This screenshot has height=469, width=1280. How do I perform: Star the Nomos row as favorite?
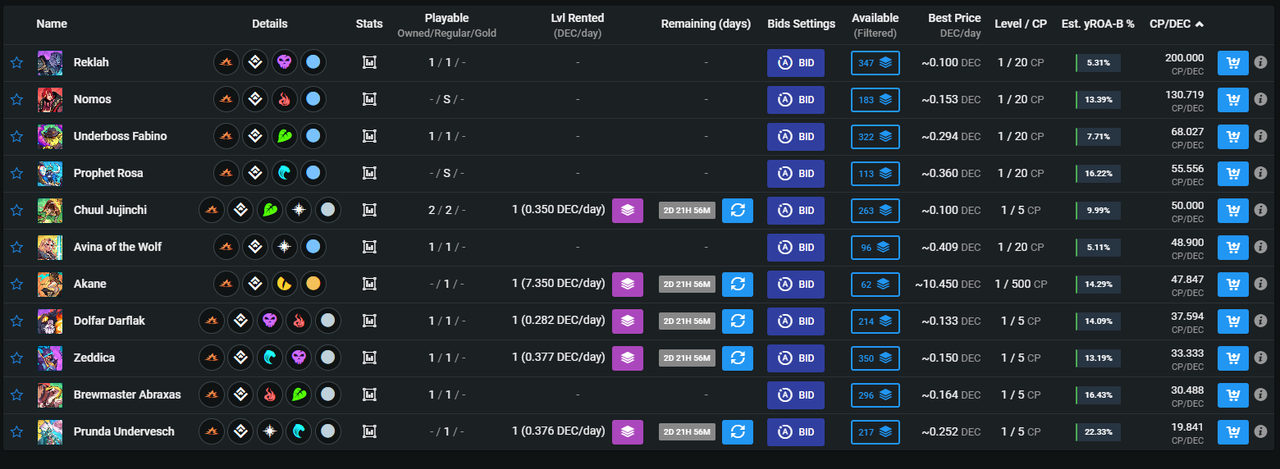tap(16, 100)
